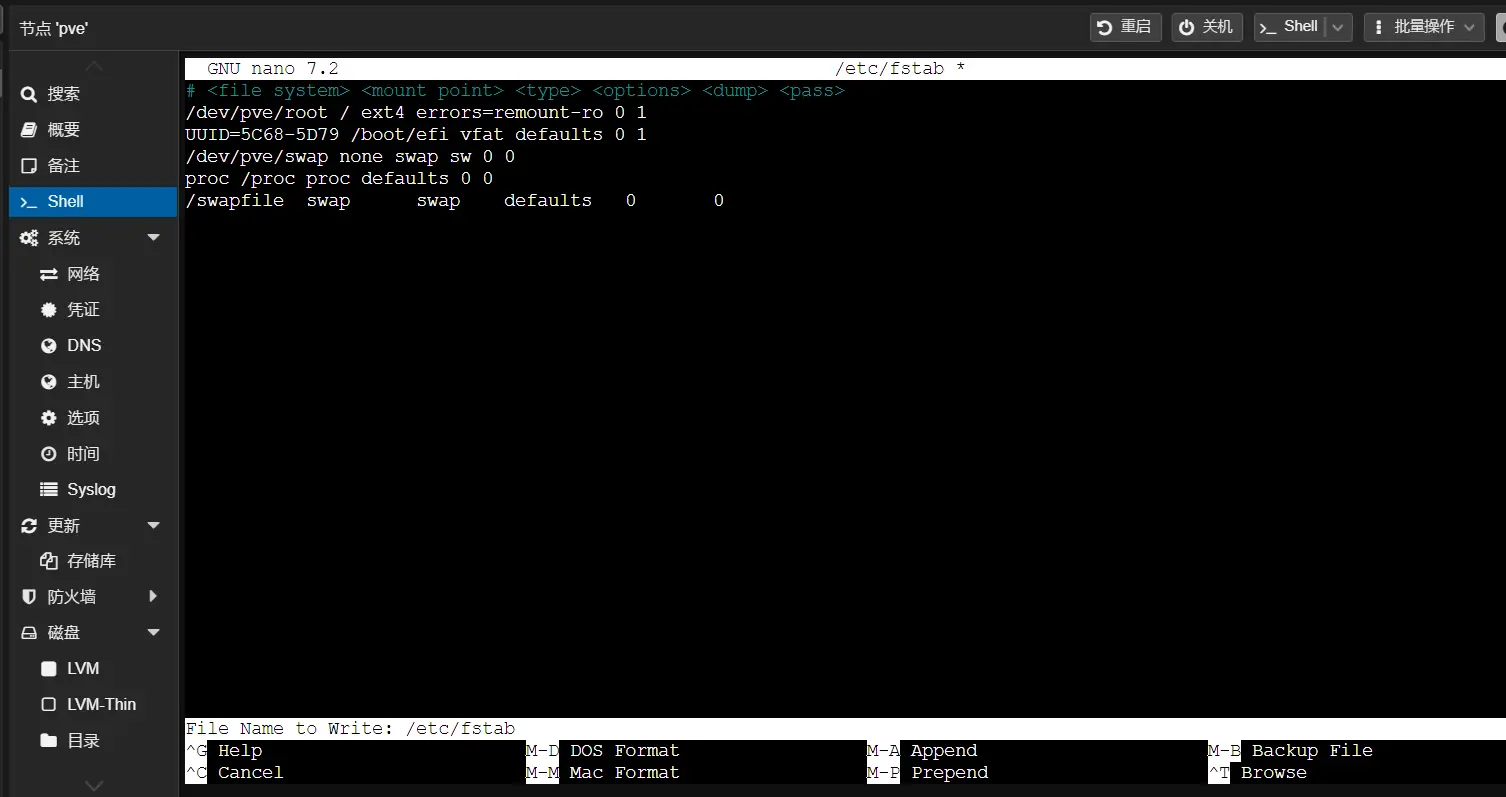Open the 存储库 repositories icon
The image size is (1506, 797).
(x=48, y=561)
